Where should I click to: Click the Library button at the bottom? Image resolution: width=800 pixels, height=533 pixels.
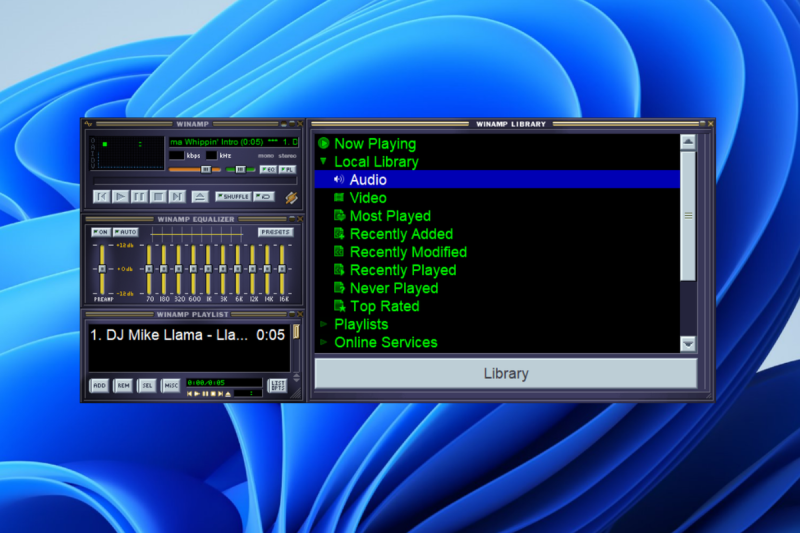[506, 373]
